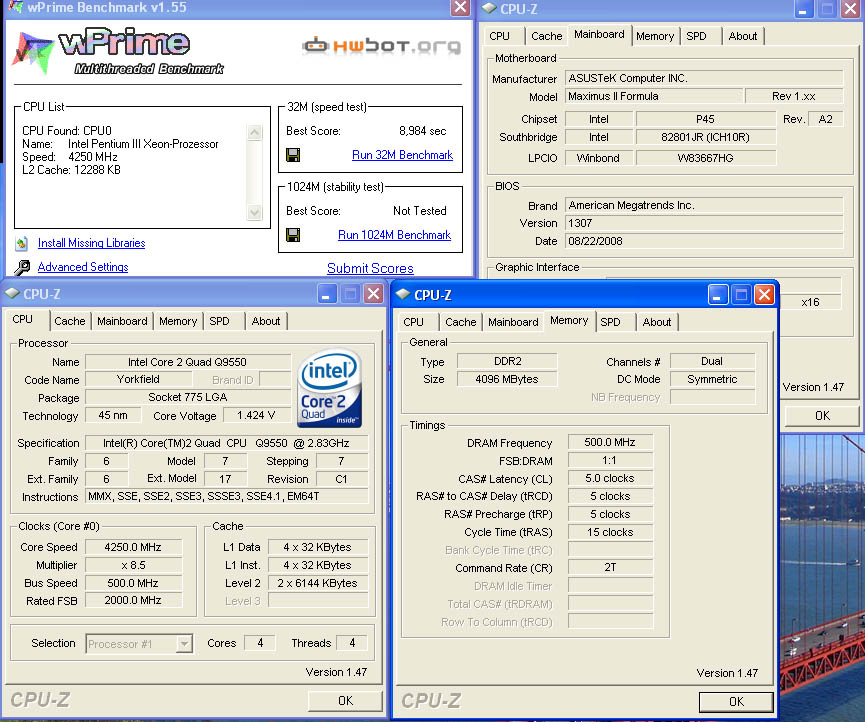Open About tab in Mainboard window
This screenshot has height=722, width=865.
[743, 36]
